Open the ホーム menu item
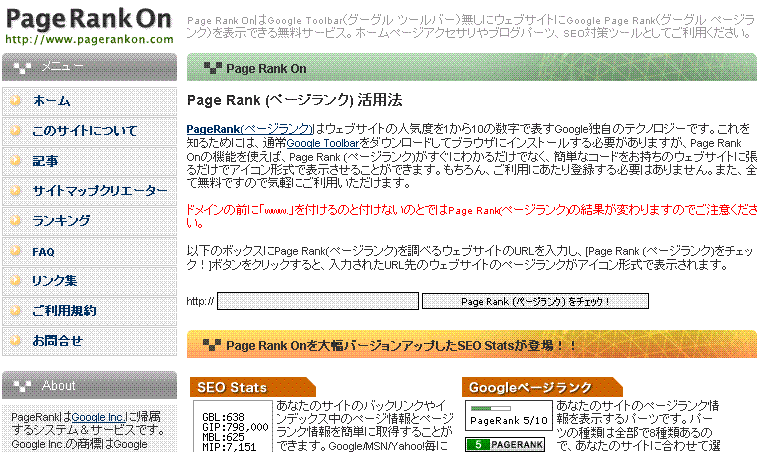 point(89,101)
